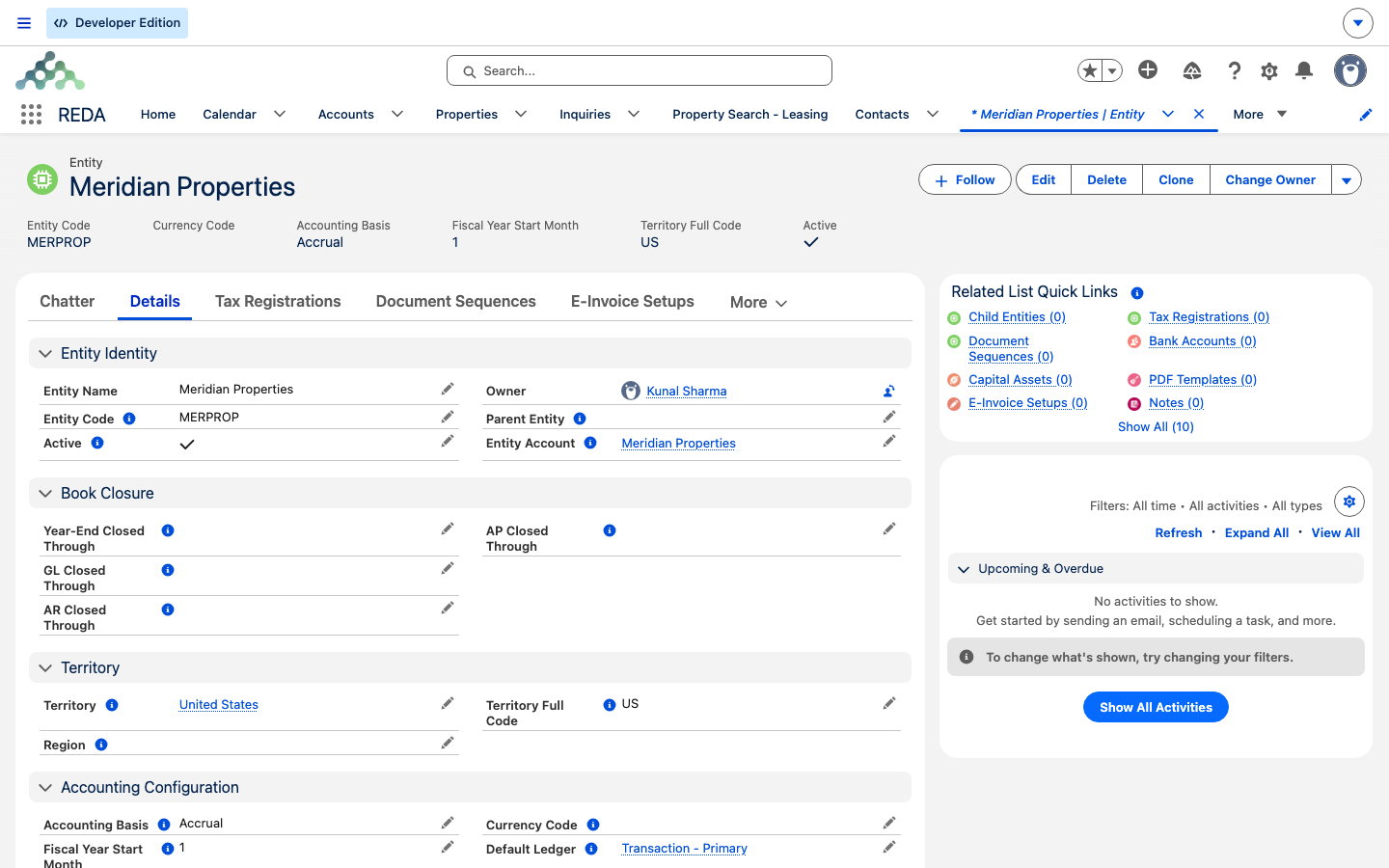Open favorites list dropdown arrow
Image resolution: width=1389 pixels, height=868 pixels.
click(x=1112, y=70)
